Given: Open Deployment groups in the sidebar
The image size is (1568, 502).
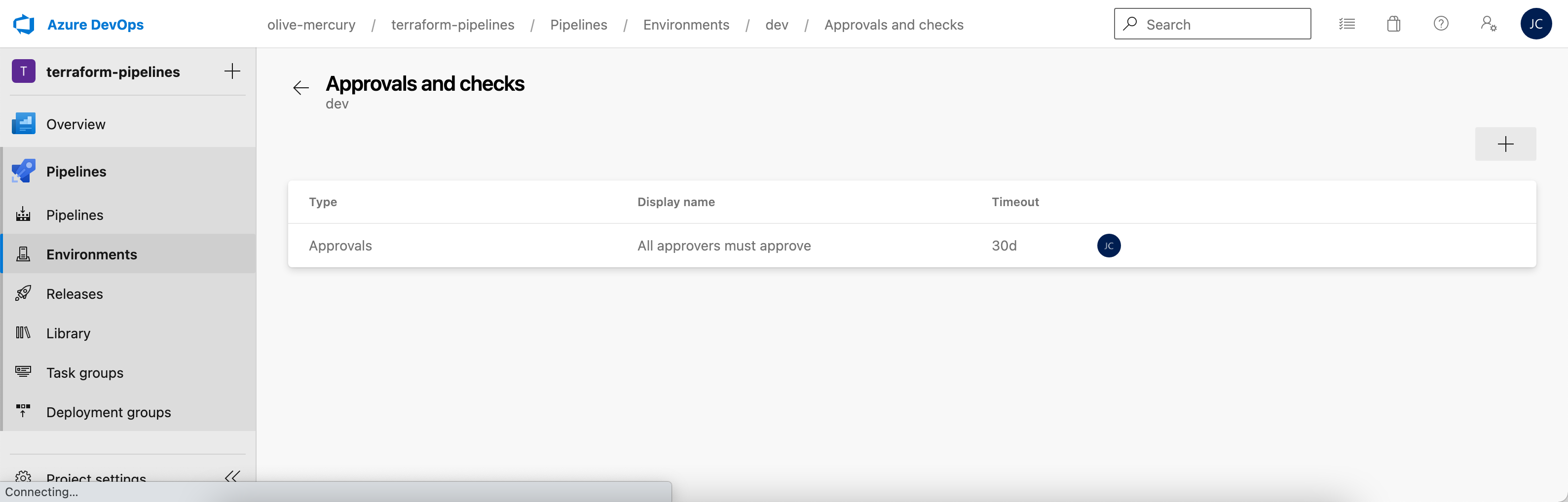Looking at the screenshot, I should point(128,412).
